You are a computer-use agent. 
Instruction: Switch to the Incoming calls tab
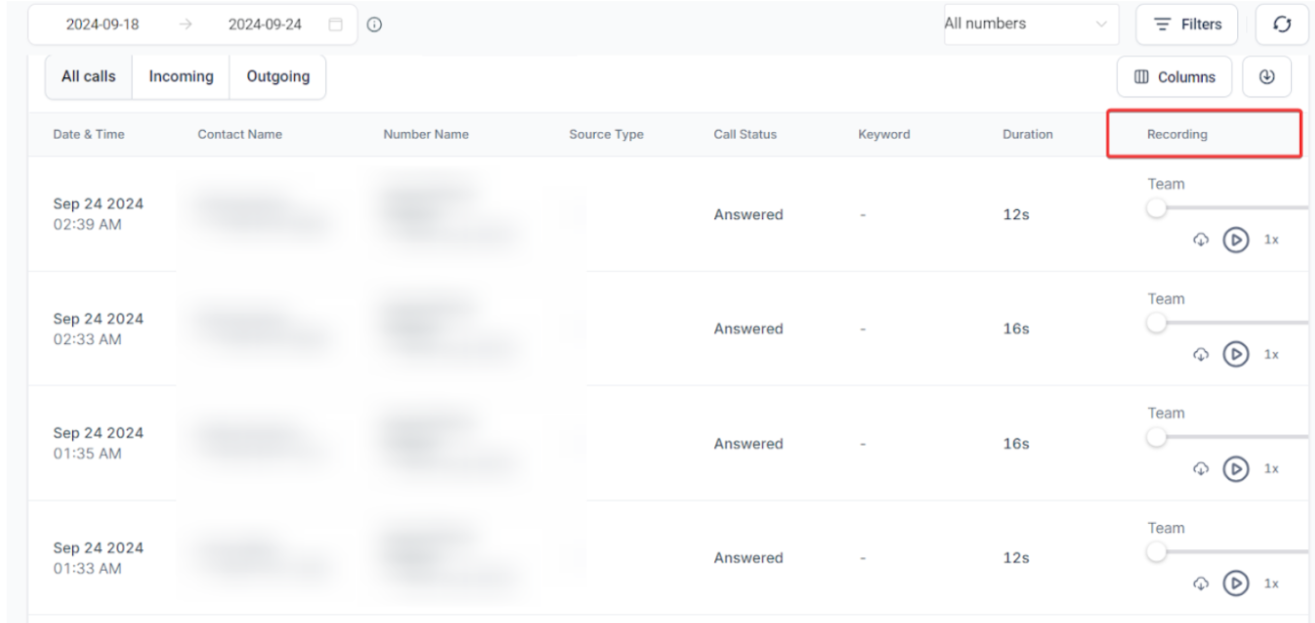pos(181,77)
